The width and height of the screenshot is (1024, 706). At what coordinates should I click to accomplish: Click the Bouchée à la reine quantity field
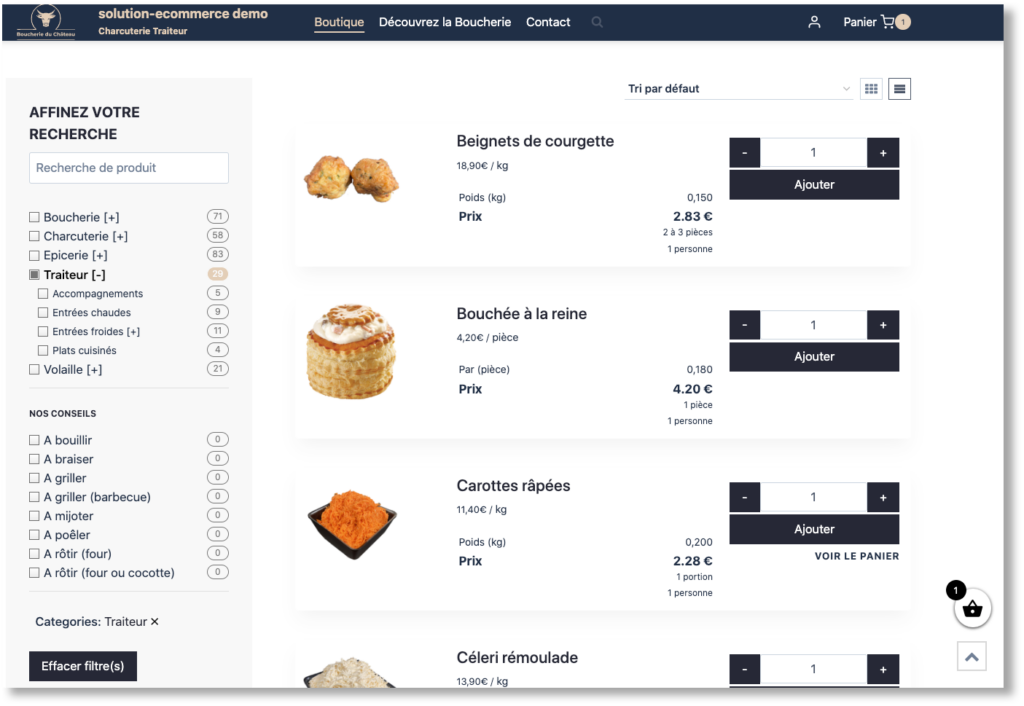point(814,325)
